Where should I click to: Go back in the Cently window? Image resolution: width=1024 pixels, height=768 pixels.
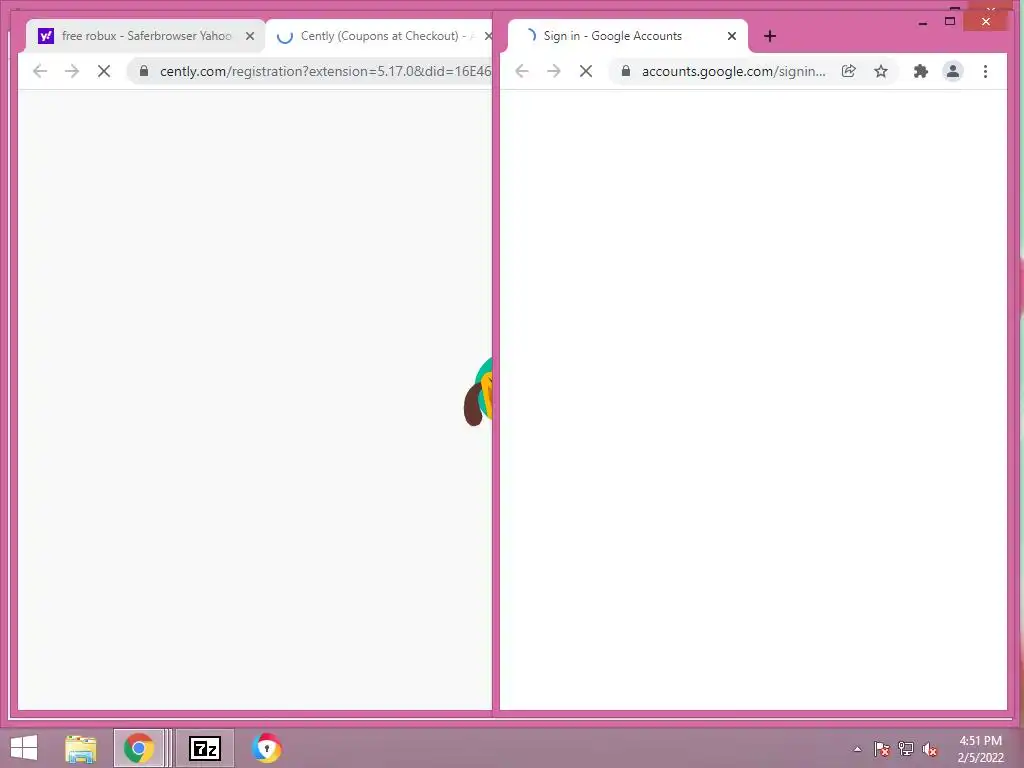coord(40,71)
